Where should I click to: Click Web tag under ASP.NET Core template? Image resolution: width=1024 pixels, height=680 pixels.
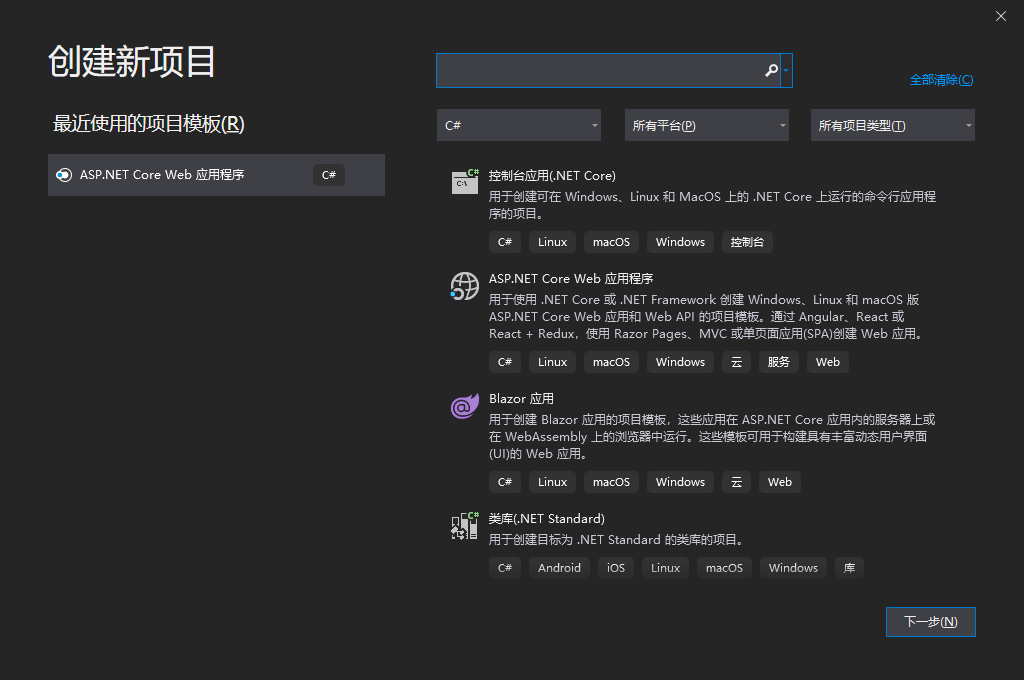click(827, 363)
